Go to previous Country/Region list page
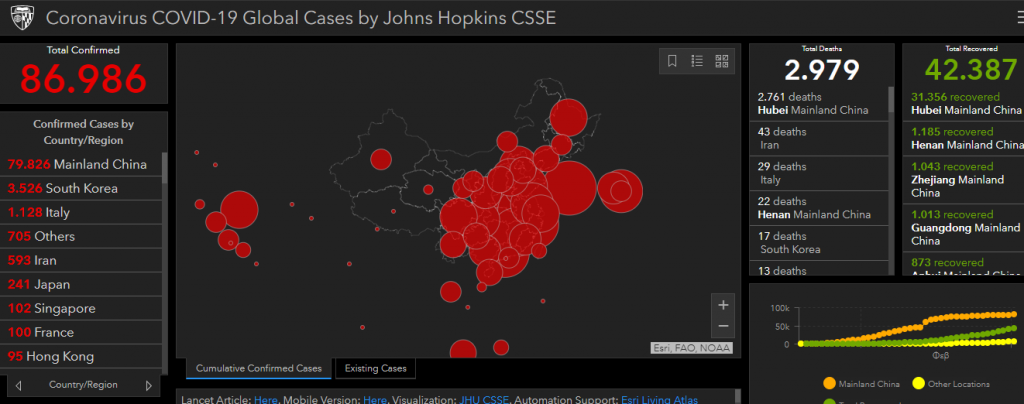1024x404 pixels. (x=17, y=385)
